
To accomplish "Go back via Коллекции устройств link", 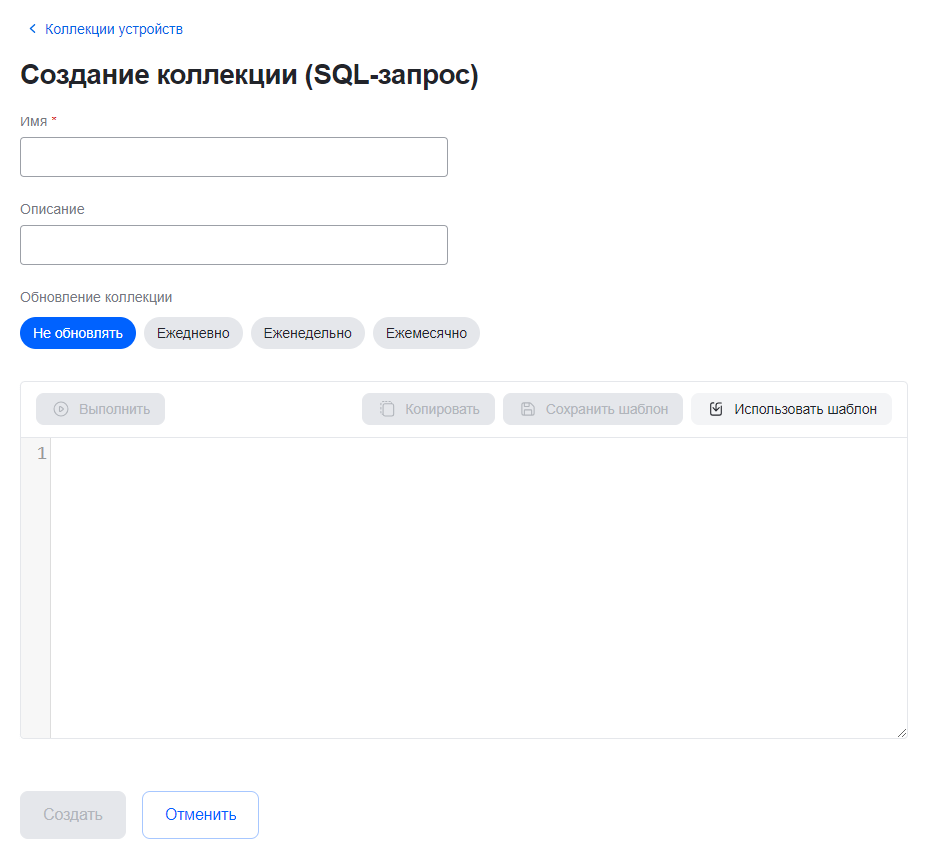I will [x=114, y=29].
